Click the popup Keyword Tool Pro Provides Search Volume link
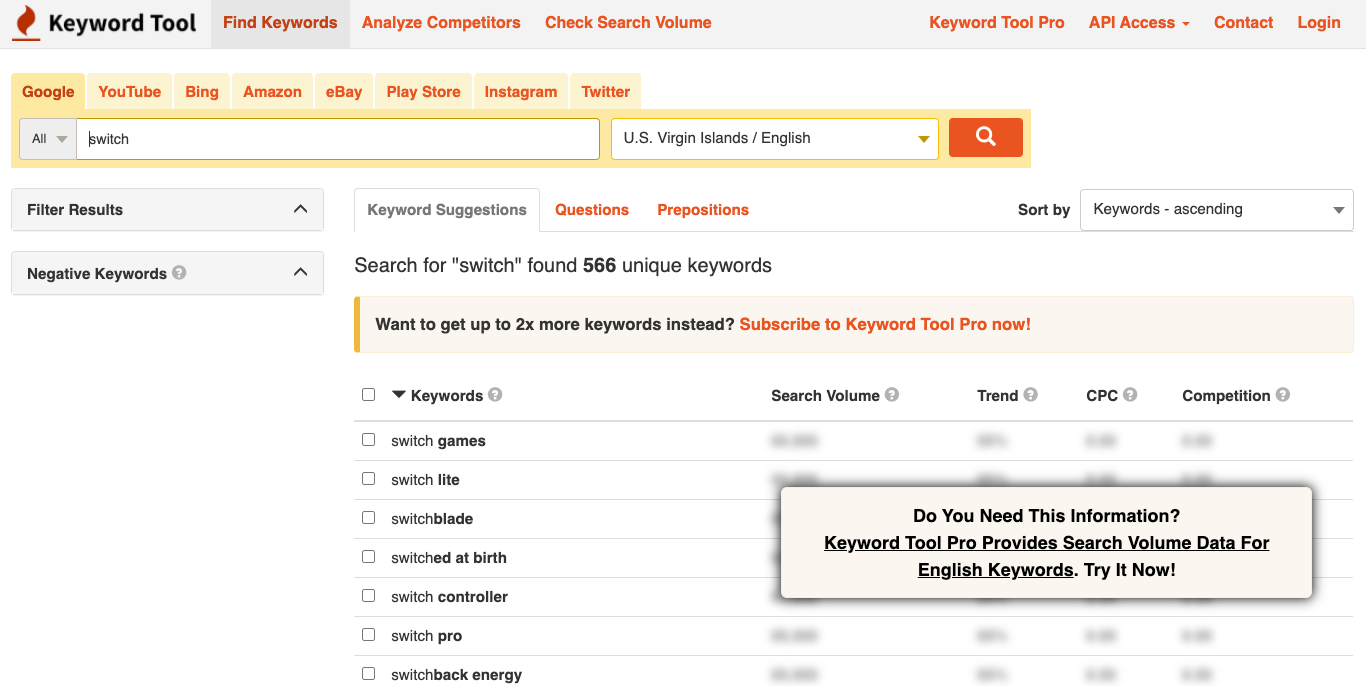This screenshot has width=1366, height=686. coord(1047,556)
